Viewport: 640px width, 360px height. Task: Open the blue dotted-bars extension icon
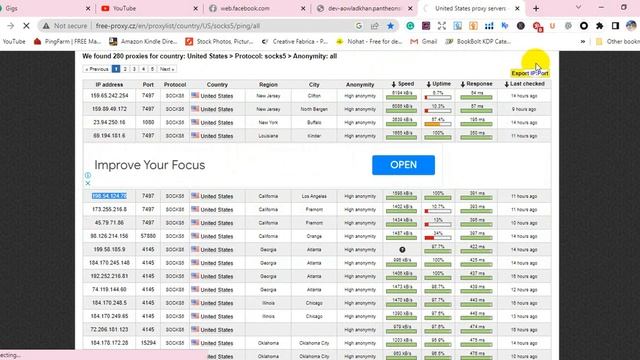489,26
